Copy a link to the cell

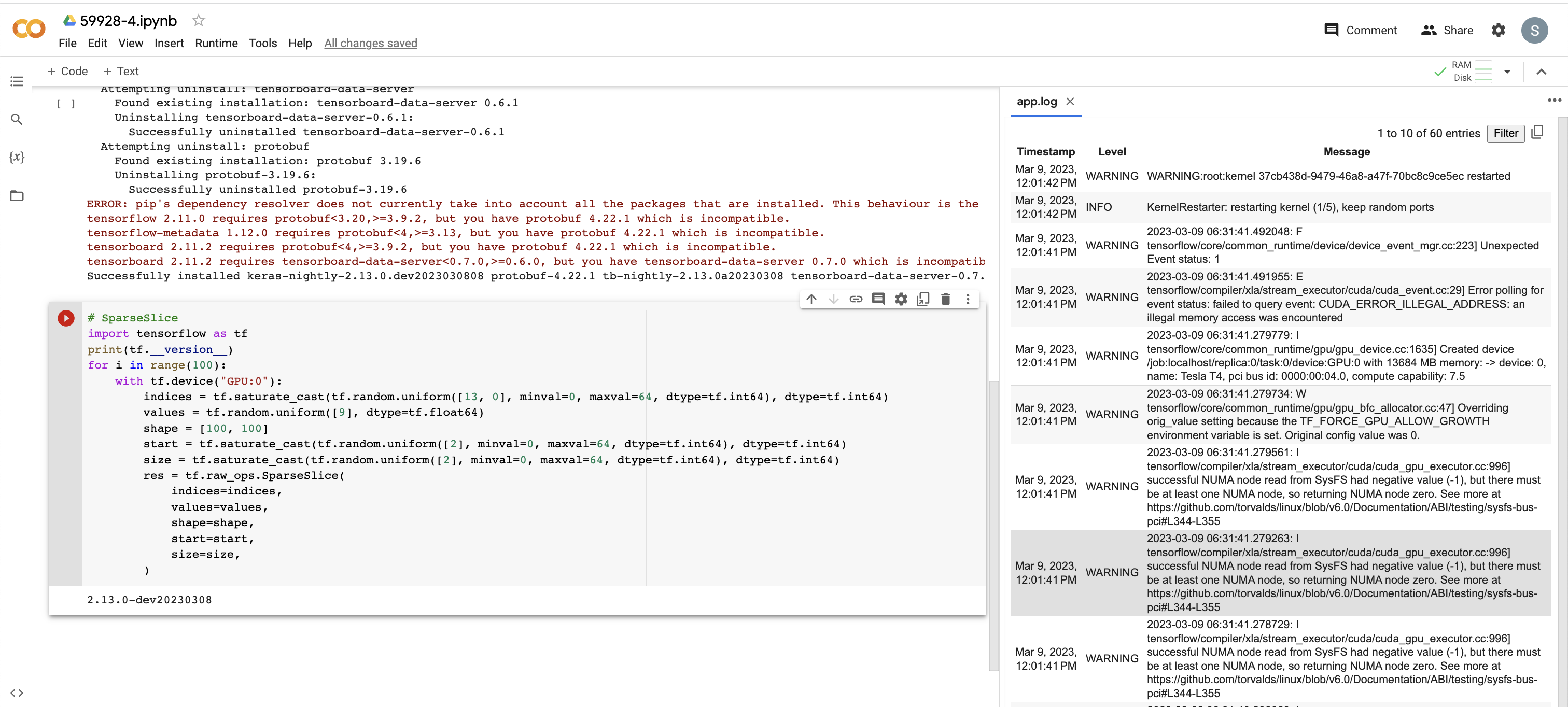pyautogui.click(x=856, y=299)
